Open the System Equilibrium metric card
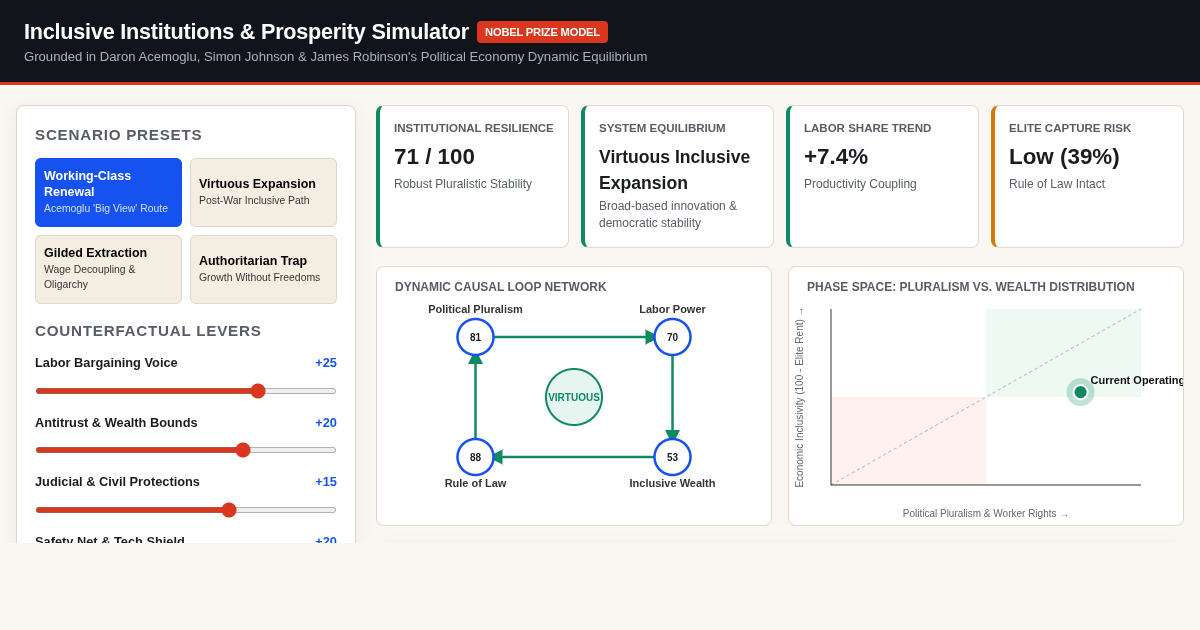 (677, 176)
